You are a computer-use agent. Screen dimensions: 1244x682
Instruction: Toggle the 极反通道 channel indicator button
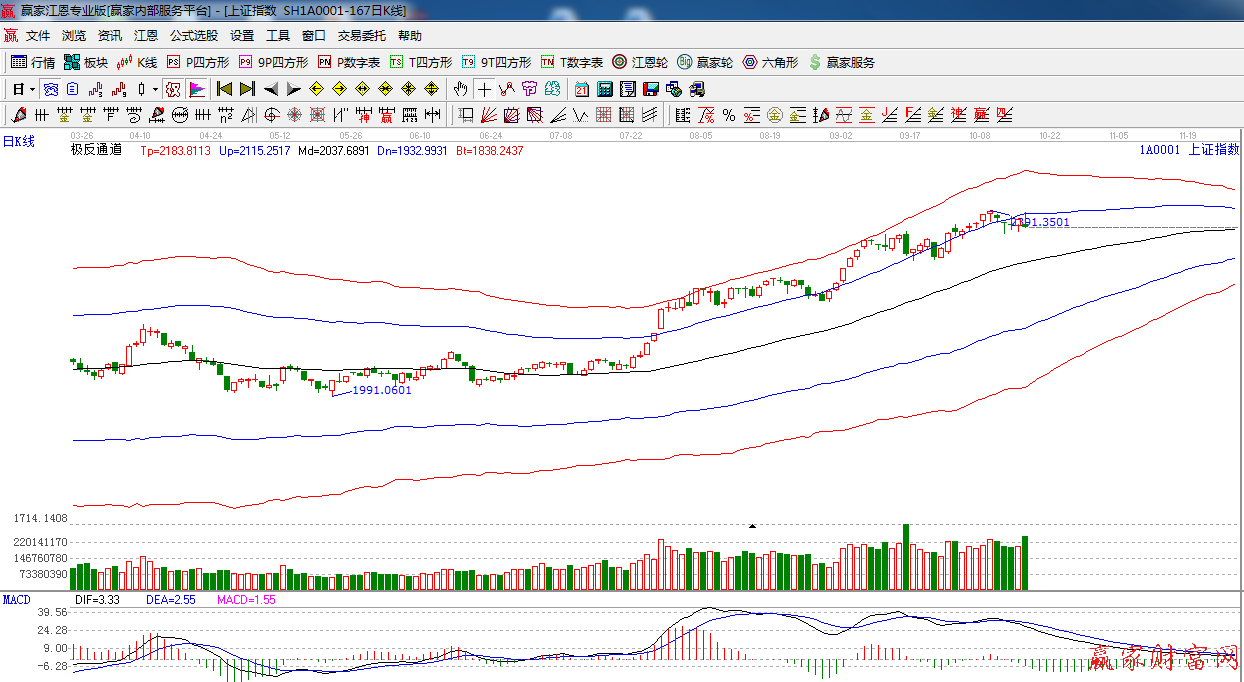[x=174, y=89]
